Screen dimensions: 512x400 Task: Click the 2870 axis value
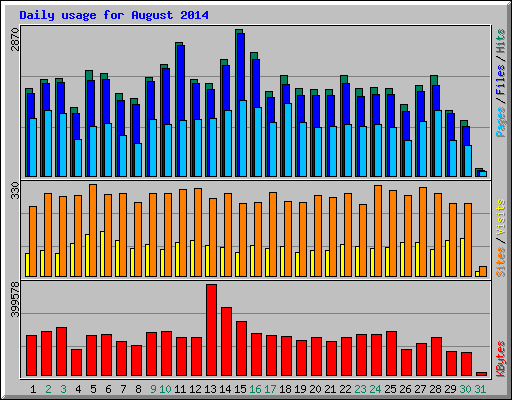(x=15, y=40)
